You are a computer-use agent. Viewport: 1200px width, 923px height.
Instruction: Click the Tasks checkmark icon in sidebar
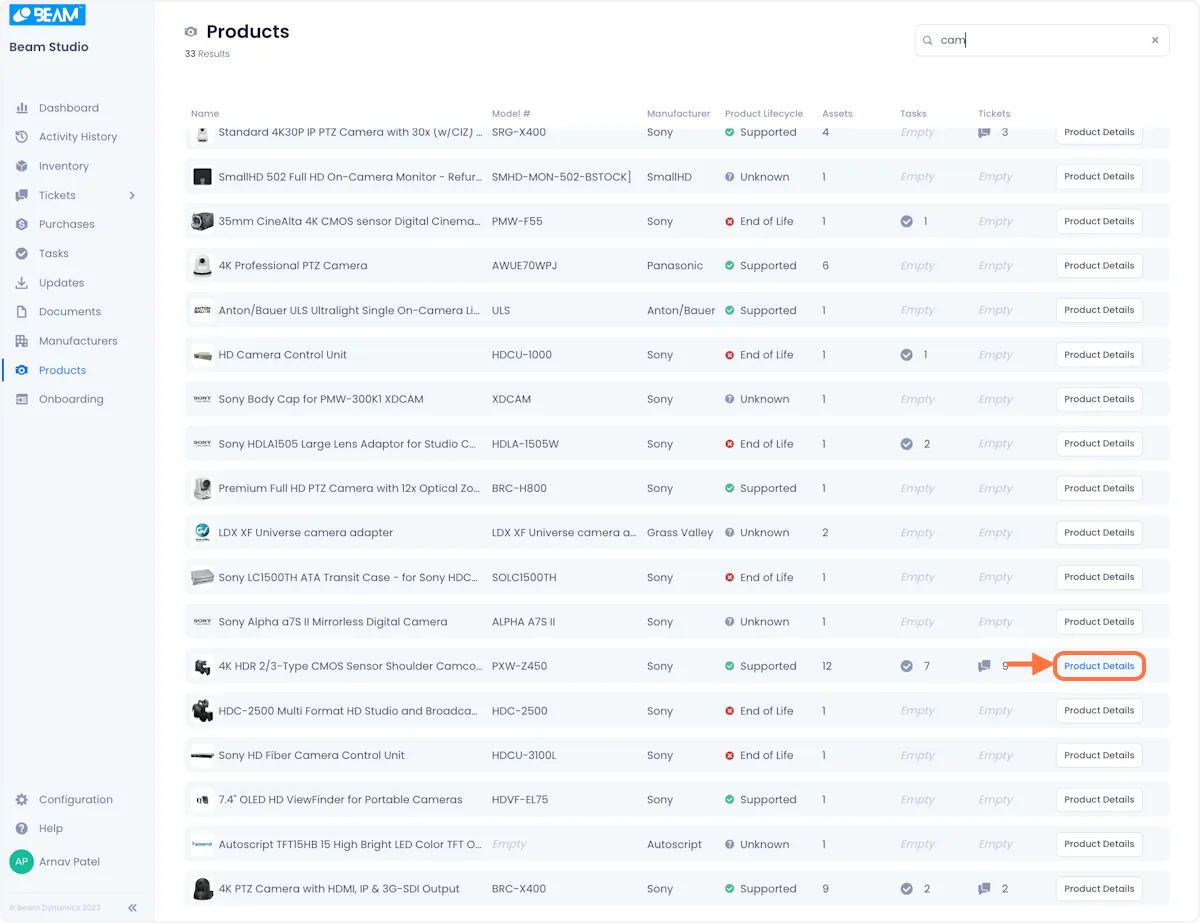22,253
